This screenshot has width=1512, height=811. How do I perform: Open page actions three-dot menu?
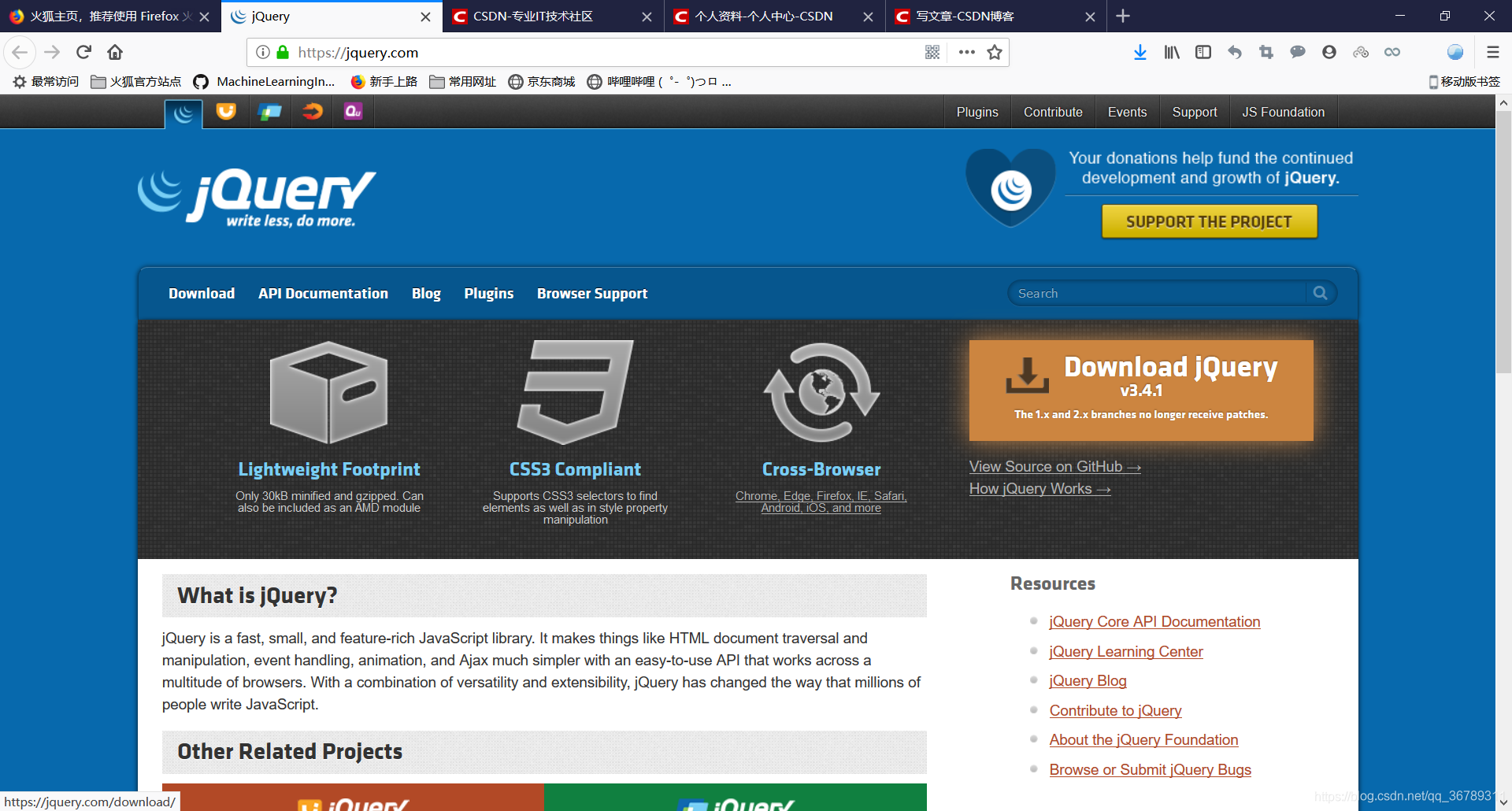click(967, 52)
